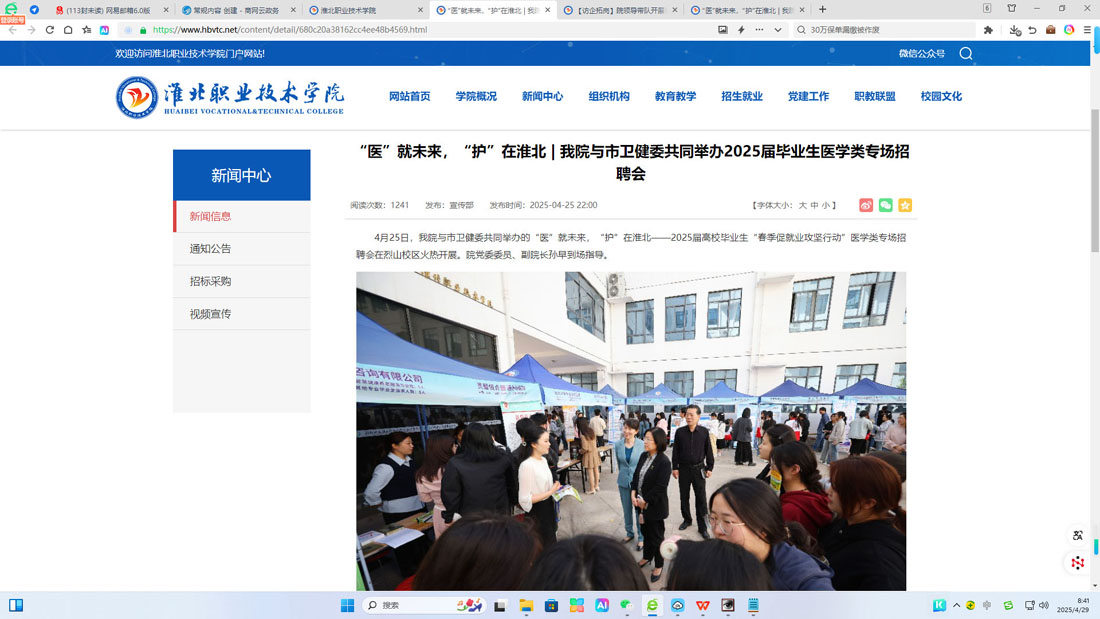Share the article to Weibo

866,205
